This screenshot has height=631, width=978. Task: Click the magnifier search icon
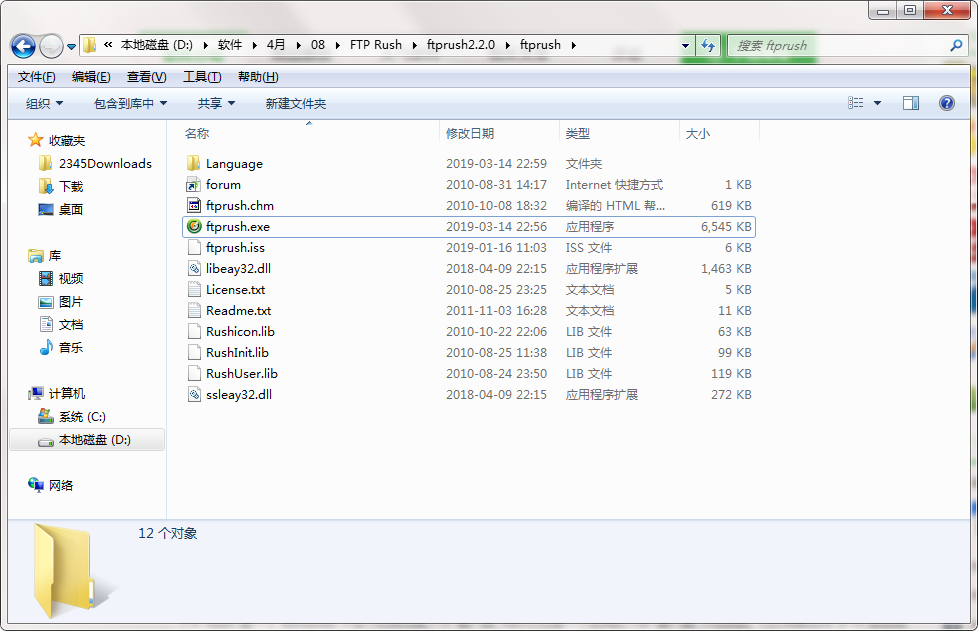coord(956,46)
